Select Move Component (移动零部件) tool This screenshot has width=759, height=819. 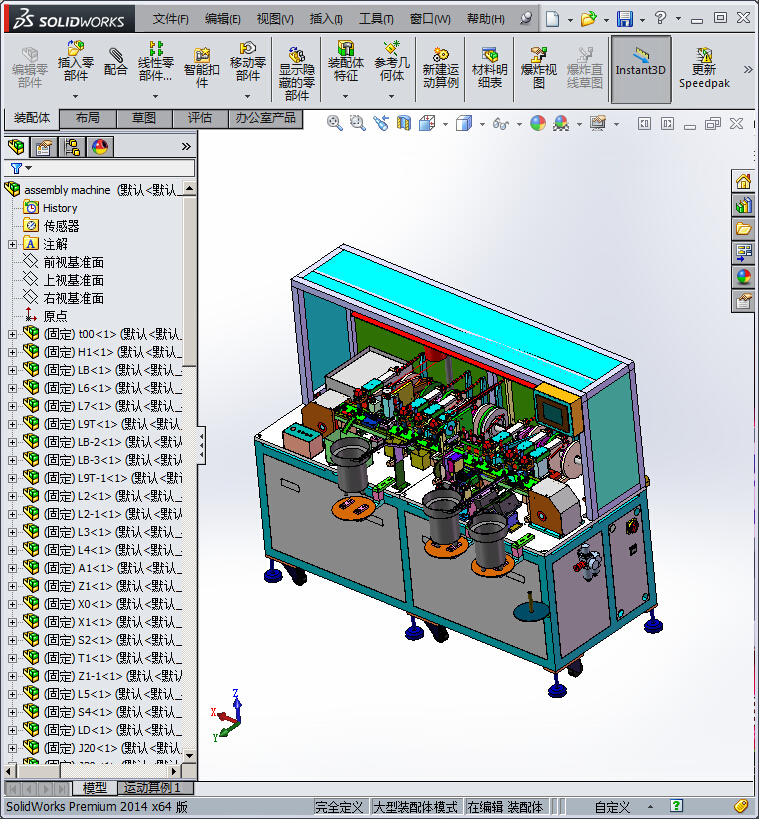(248, 61)
